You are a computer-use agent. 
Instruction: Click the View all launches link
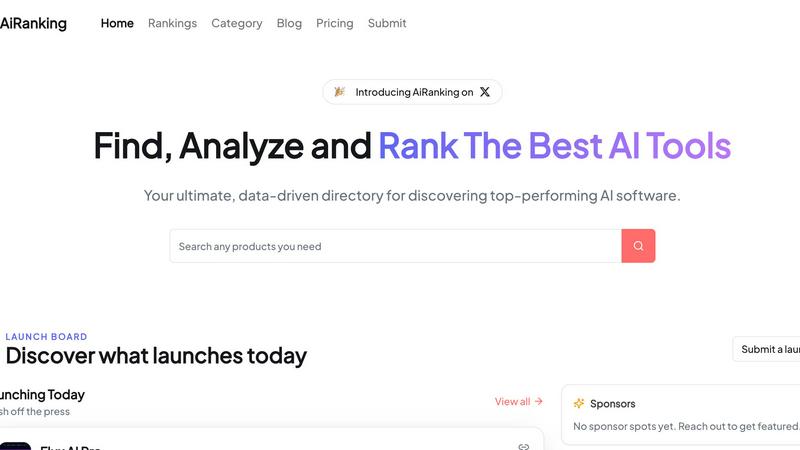[x=512, y=402]
